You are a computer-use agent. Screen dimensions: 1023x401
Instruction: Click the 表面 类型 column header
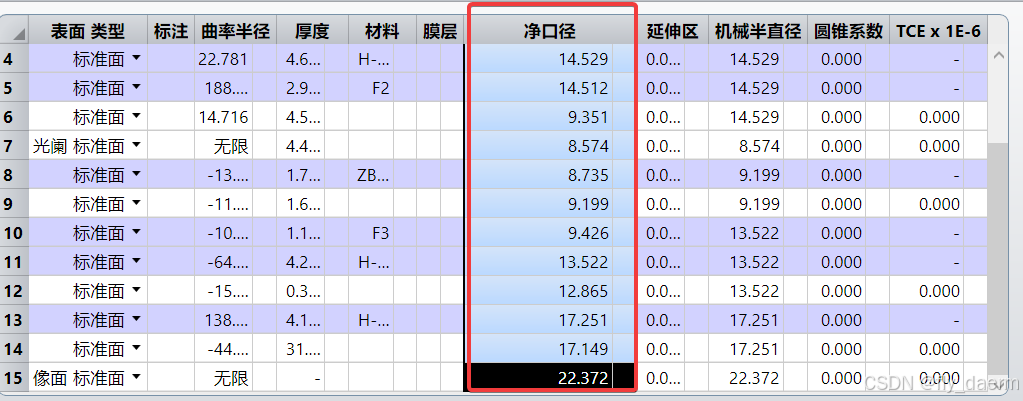[88, 30]
